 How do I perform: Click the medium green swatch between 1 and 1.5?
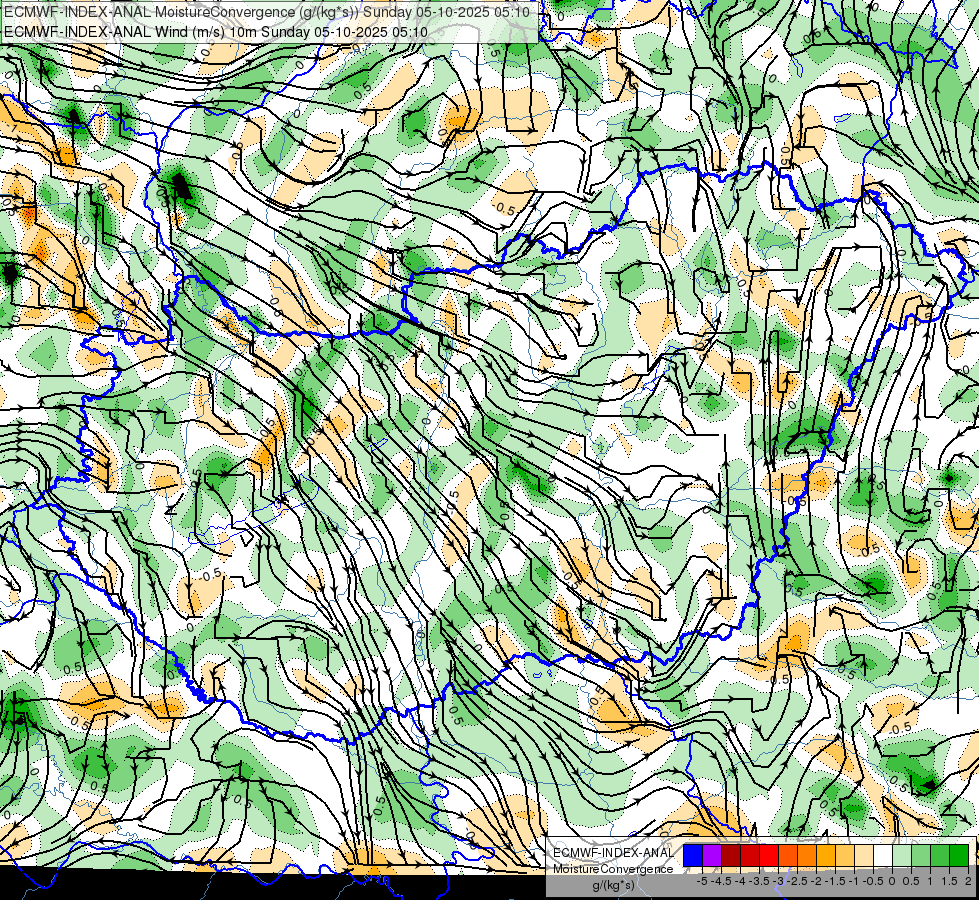pyautogui.click(x=940, y=856)
